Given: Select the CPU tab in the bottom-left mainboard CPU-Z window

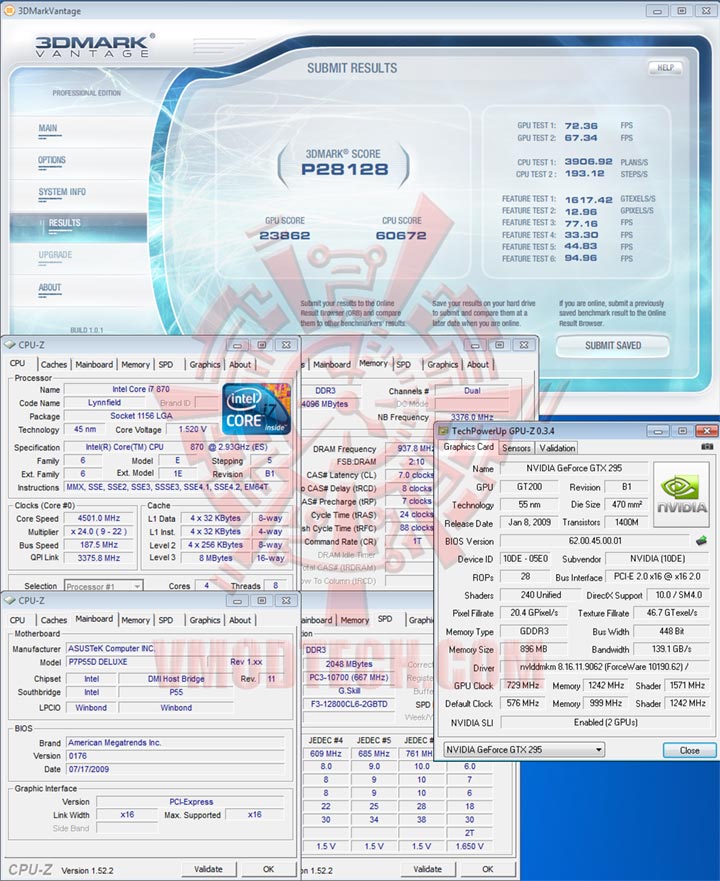Looking at the screenshot, I should (17, 620).
